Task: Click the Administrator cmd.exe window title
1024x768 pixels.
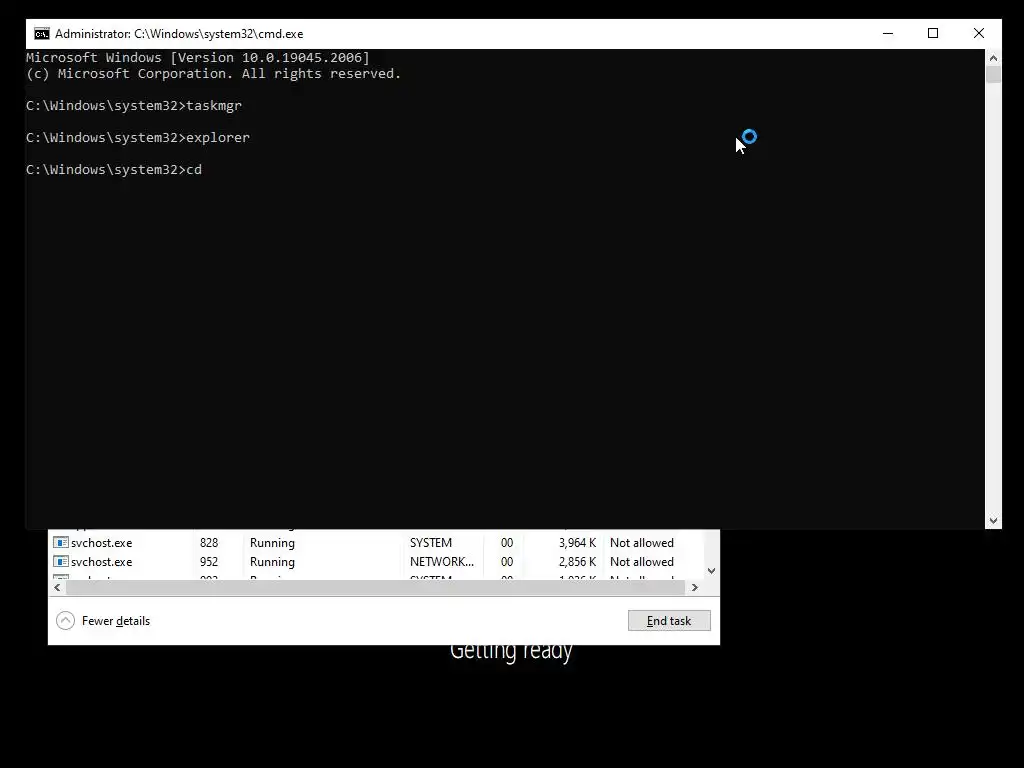Action: pyautogui.click(x=179, y=34)
